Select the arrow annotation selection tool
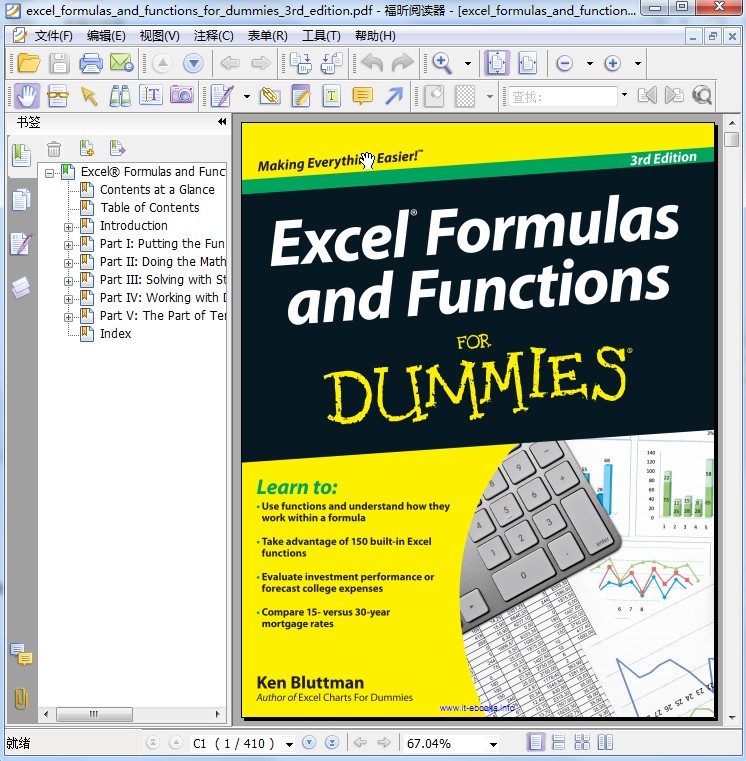 click(x=89, y=95)
